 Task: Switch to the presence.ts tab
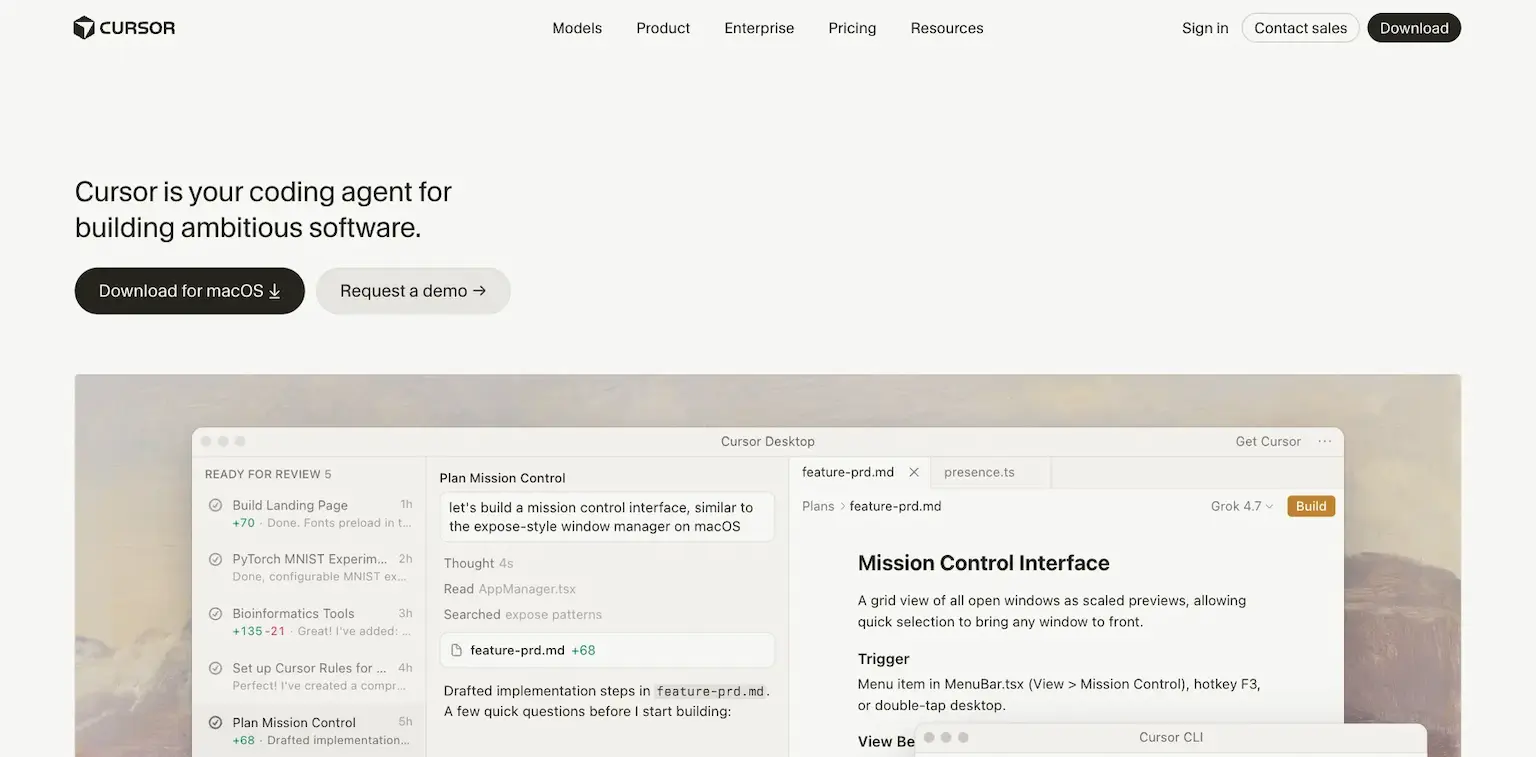click(979, 472)
